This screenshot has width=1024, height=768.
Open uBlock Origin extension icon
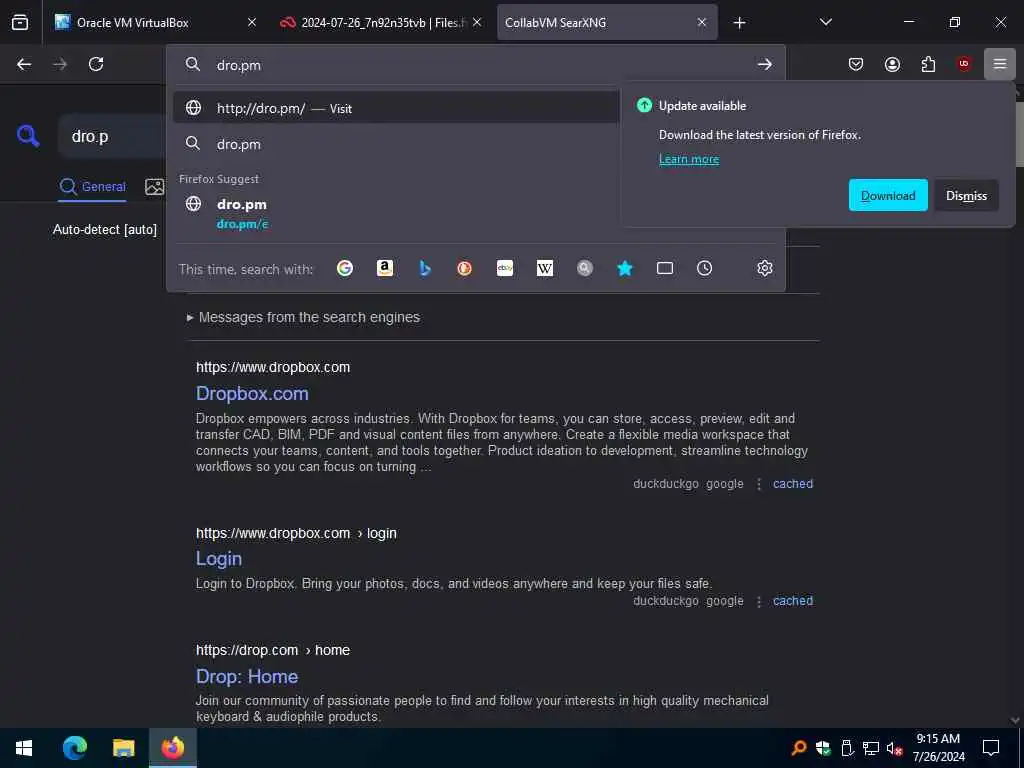point(964,64)
